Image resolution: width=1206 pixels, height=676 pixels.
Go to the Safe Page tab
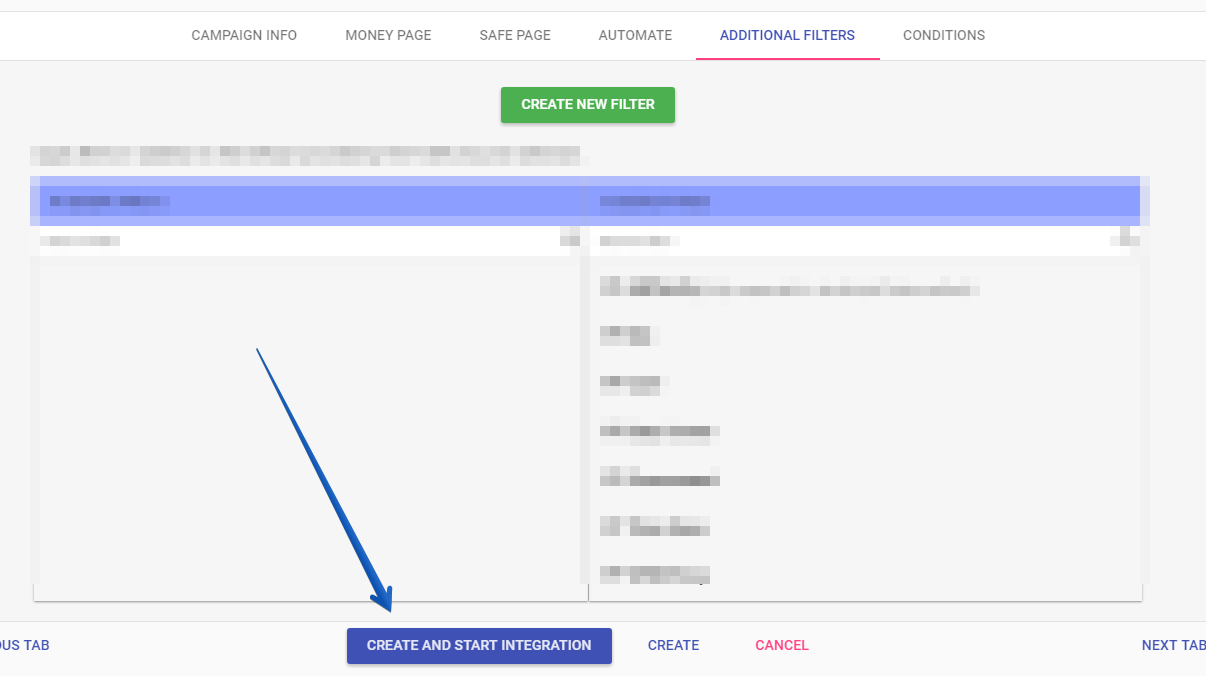pos(515,35)
